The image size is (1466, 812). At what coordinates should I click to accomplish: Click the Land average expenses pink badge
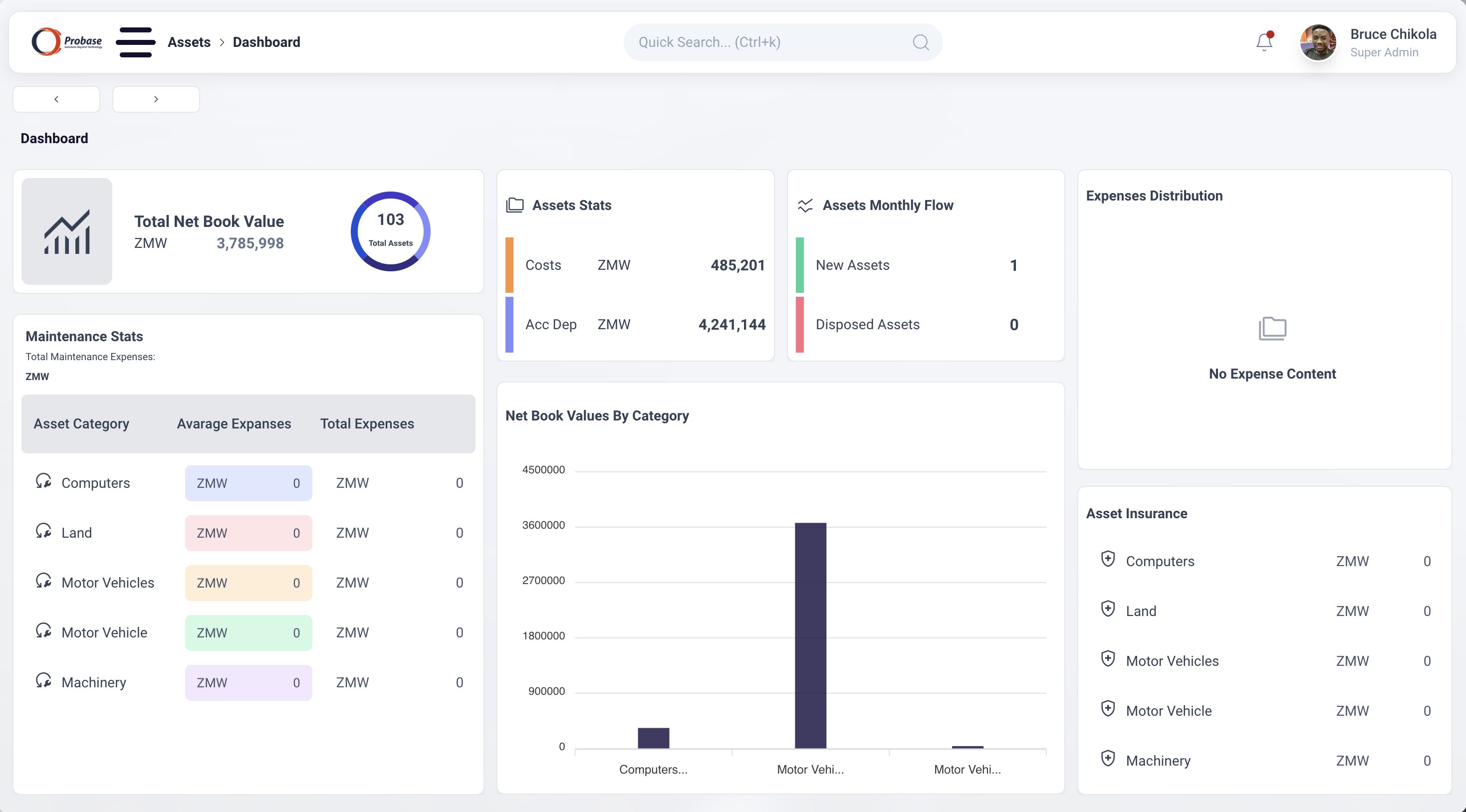pyautogui.click(x=248, y=533)
